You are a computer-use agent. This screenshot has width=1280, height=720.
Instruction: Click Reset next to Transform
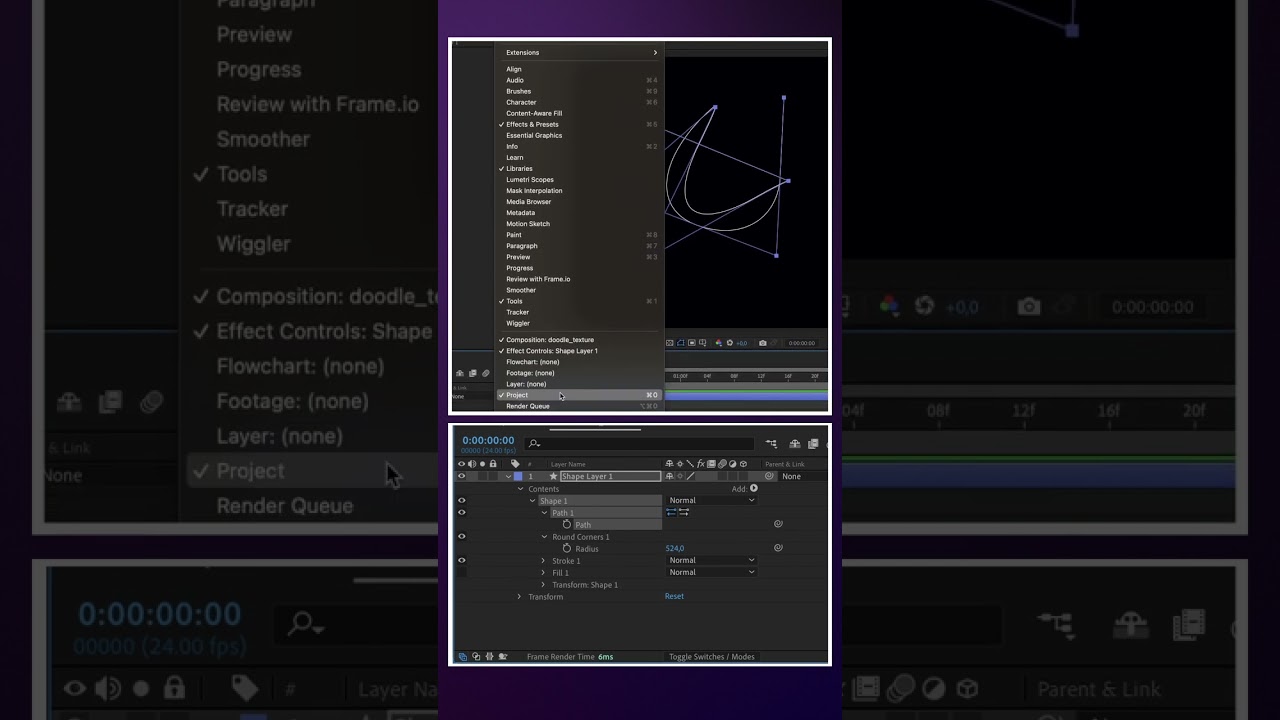674,596
